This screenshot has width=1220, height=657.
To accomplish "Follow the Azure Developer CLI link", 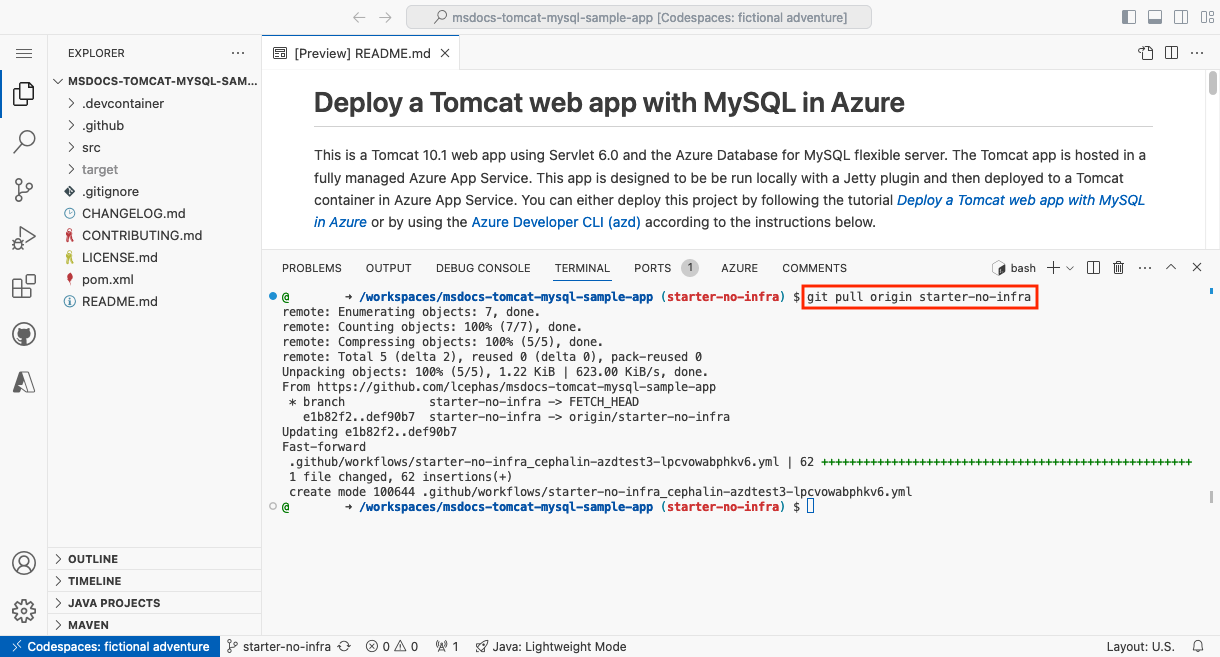I will [555, 222].
